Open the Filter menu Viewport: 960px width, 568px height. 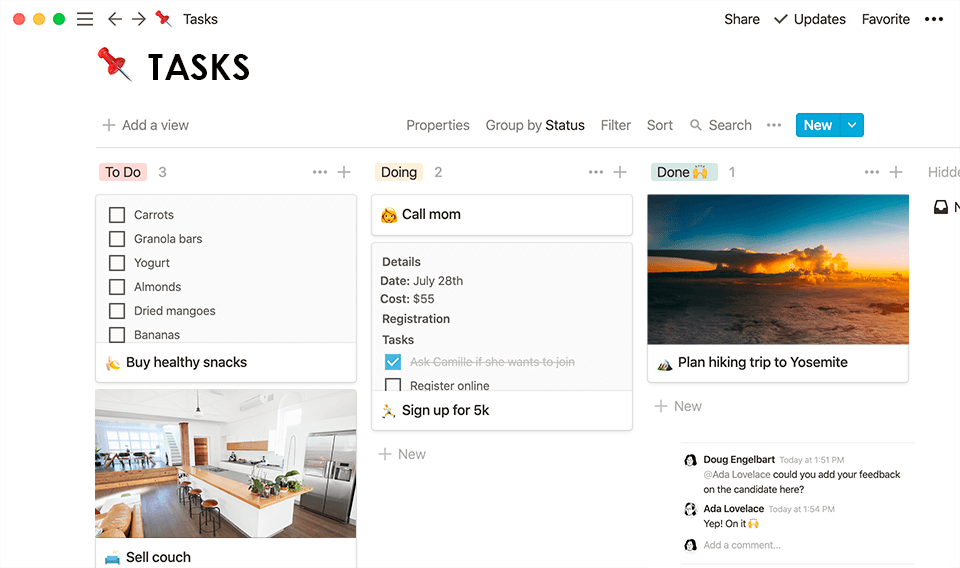coord(615,125)
